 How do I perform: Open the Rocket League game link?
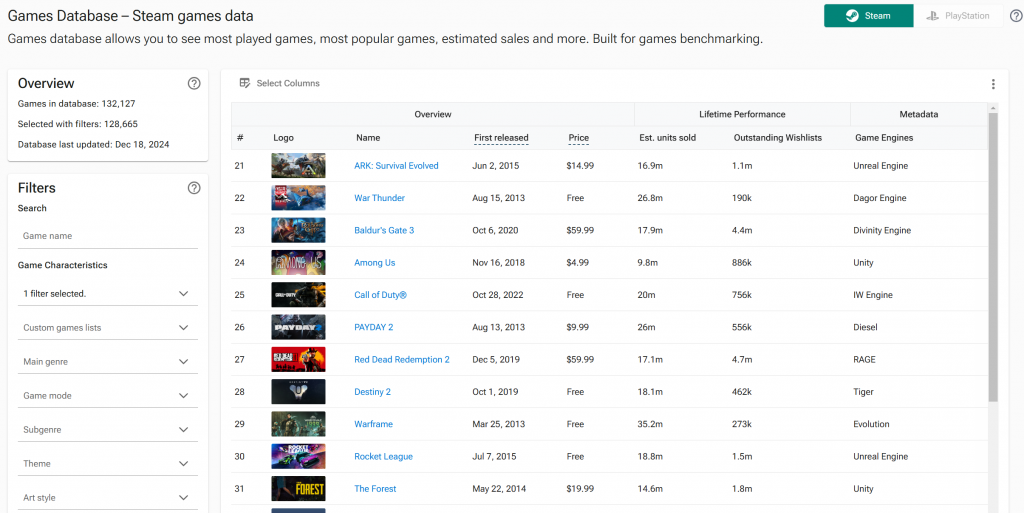pos(383,456)
